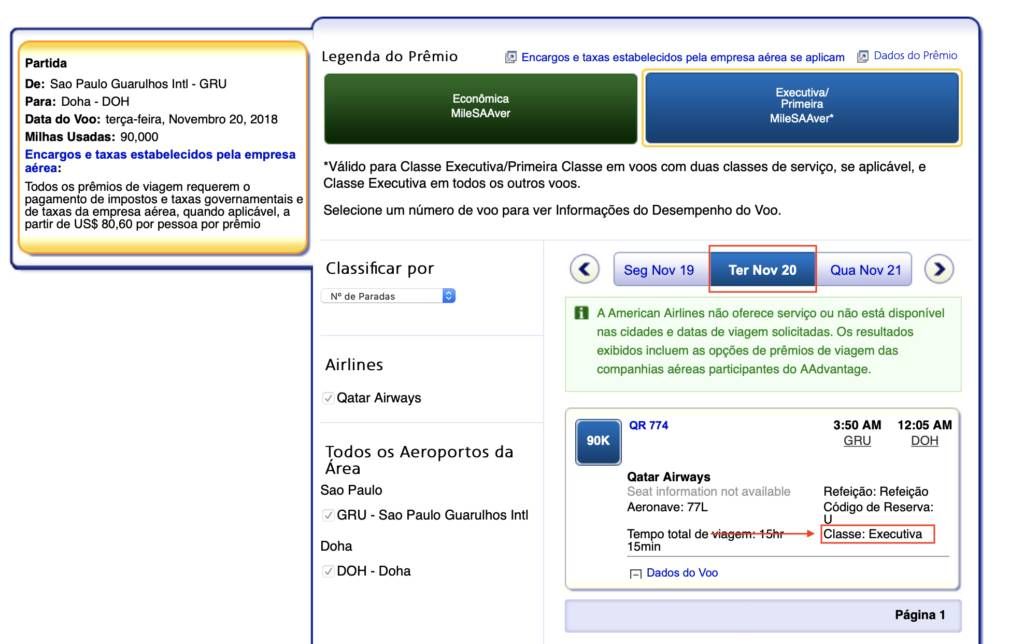The width and height of the screenshot is (1024, 644).
Task: Go to next dates with right arrow
Action: 939,269
